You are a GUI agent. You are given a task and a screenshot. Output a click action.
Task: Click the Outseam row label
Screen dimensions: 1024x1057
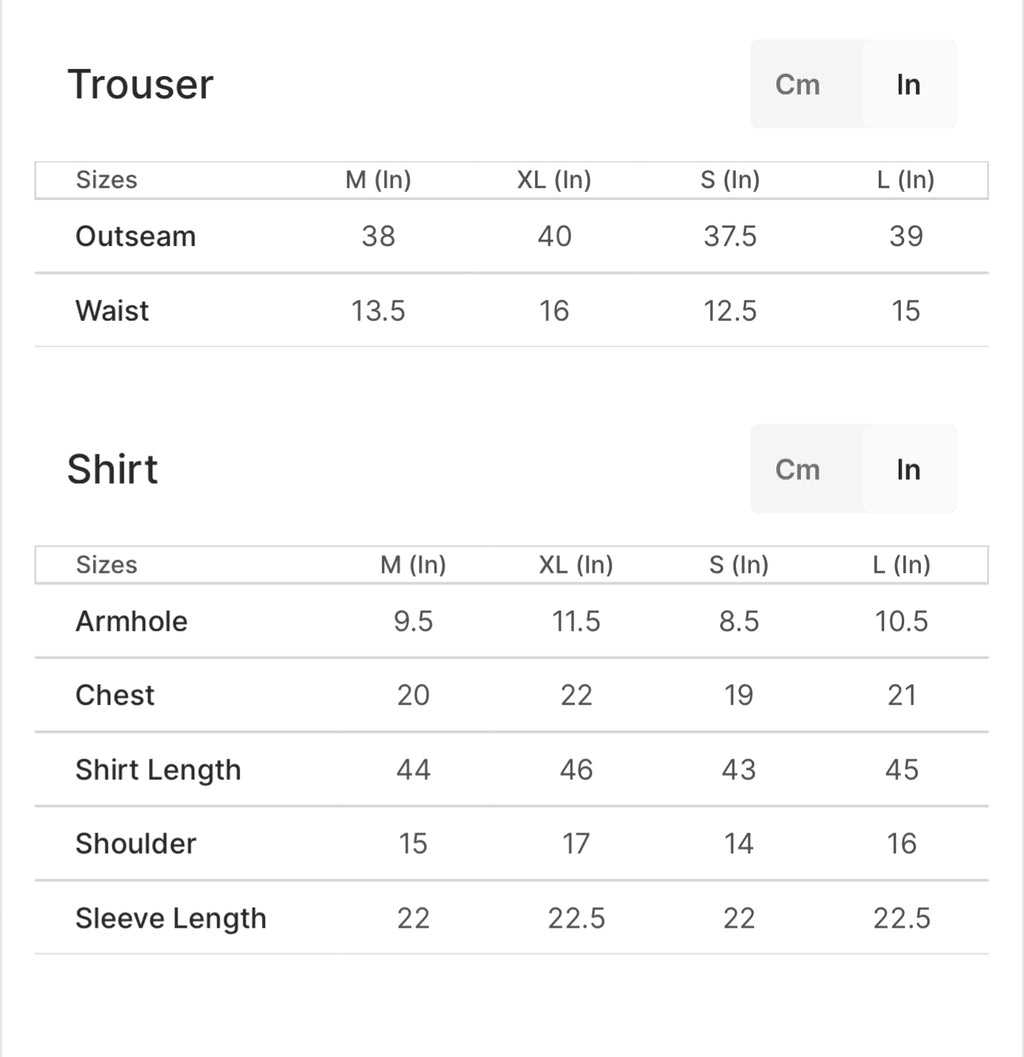coord(135,237)
